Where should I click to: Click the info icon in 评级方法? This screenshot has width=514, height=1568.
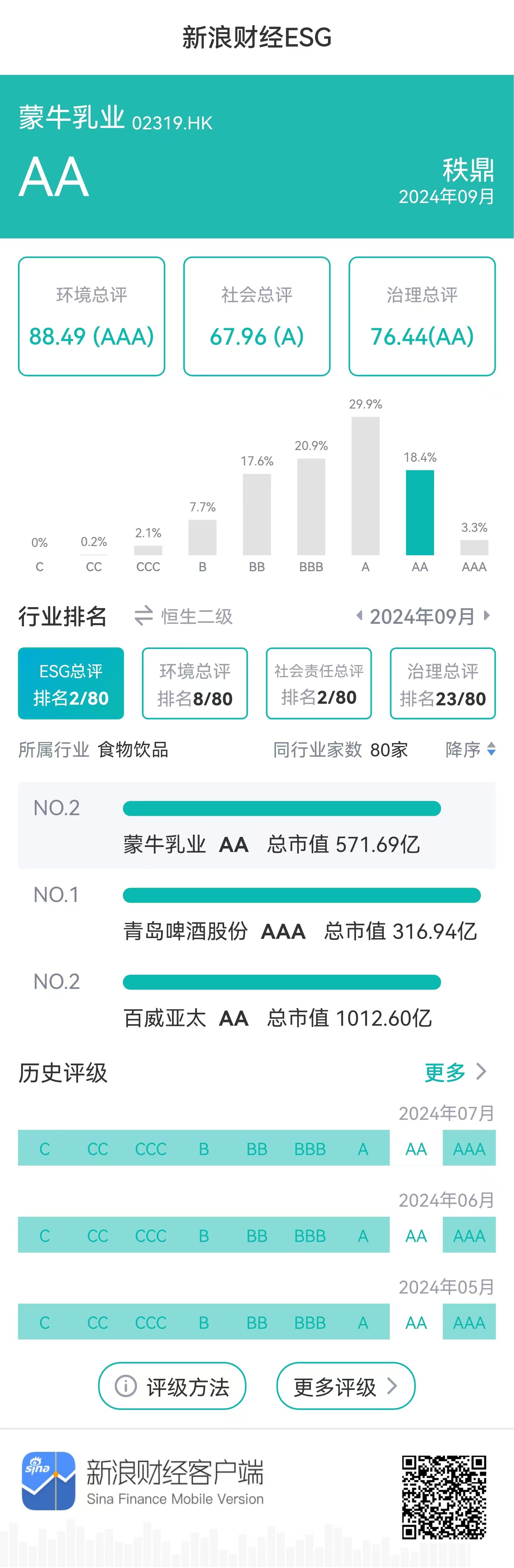point(126,1386)
